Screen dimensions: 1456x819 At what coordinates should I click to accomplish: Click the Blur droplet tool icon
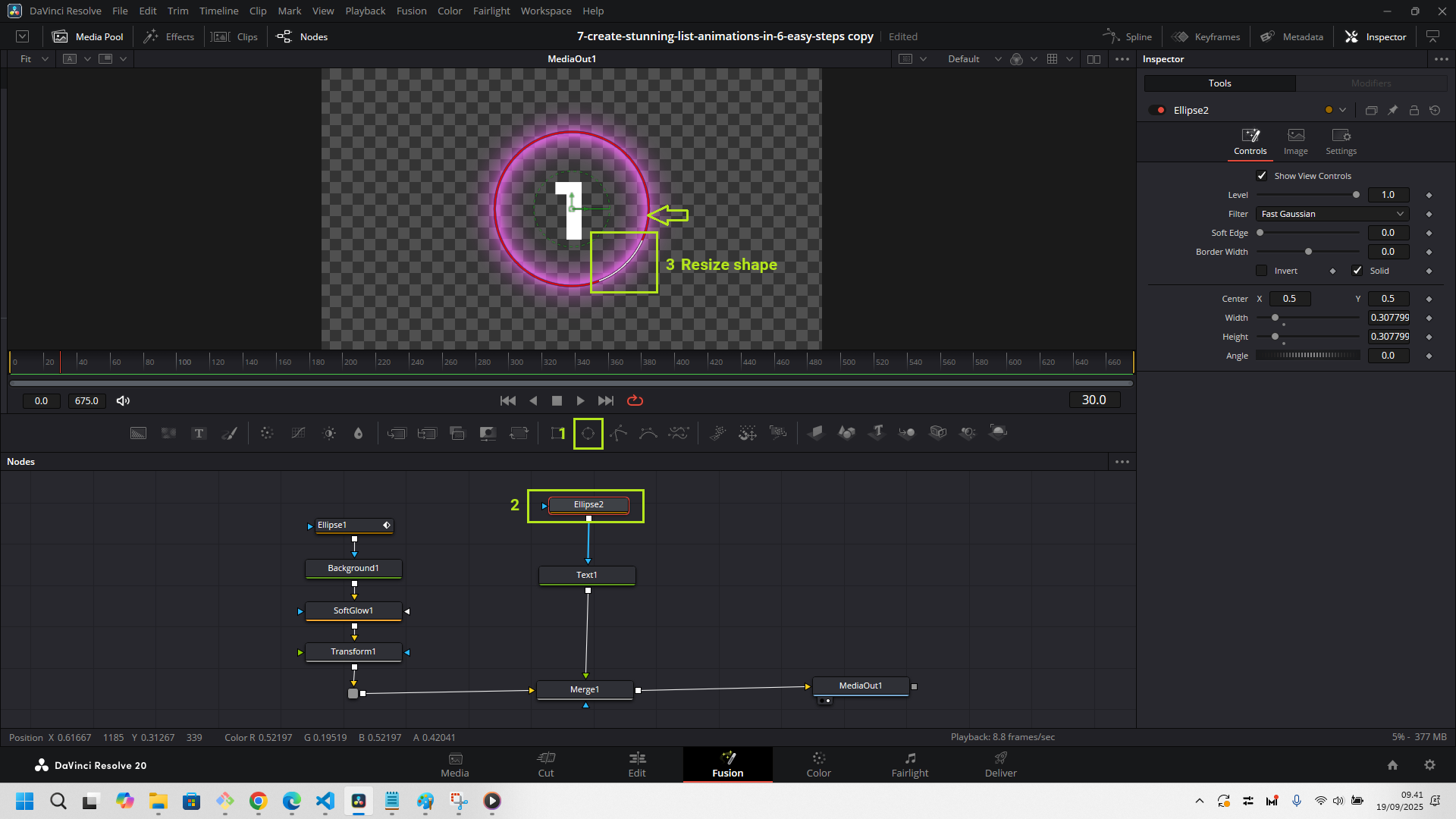(359, 433)
